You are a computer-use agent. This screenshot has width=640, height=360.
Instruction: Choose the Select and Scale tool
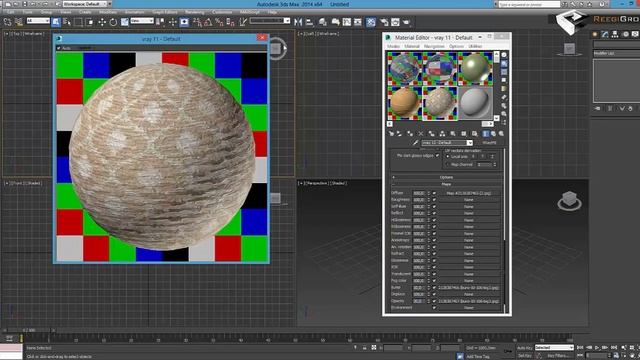coord(124,22)
